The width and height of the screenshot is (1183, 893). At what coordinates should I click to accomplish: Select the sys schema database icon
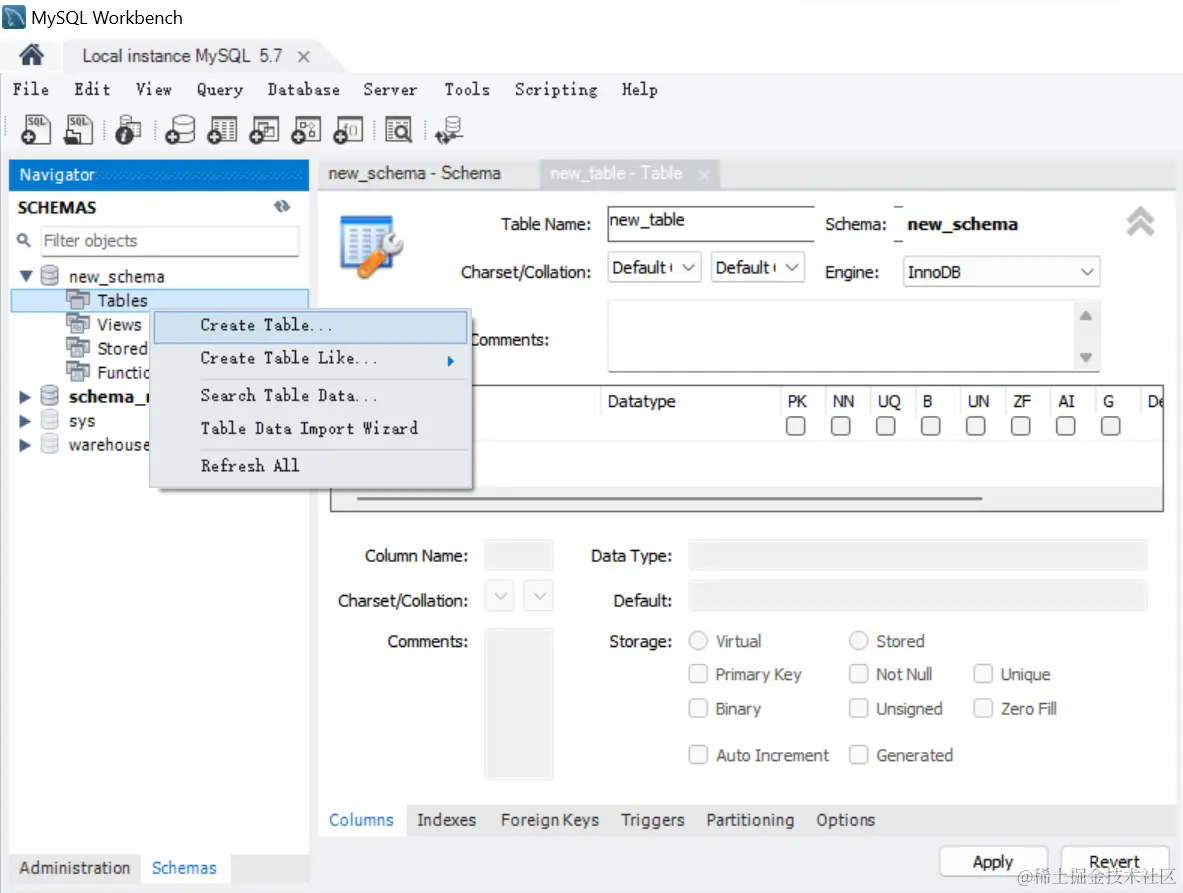click(50, 420)
